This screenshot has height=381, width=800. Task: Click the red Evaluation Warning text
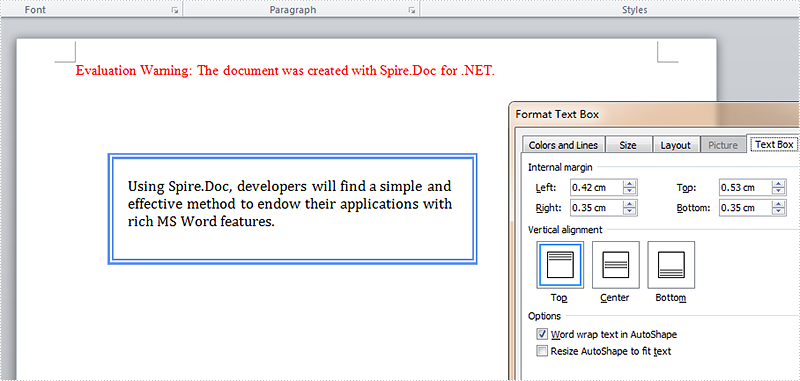click(285, 70)
